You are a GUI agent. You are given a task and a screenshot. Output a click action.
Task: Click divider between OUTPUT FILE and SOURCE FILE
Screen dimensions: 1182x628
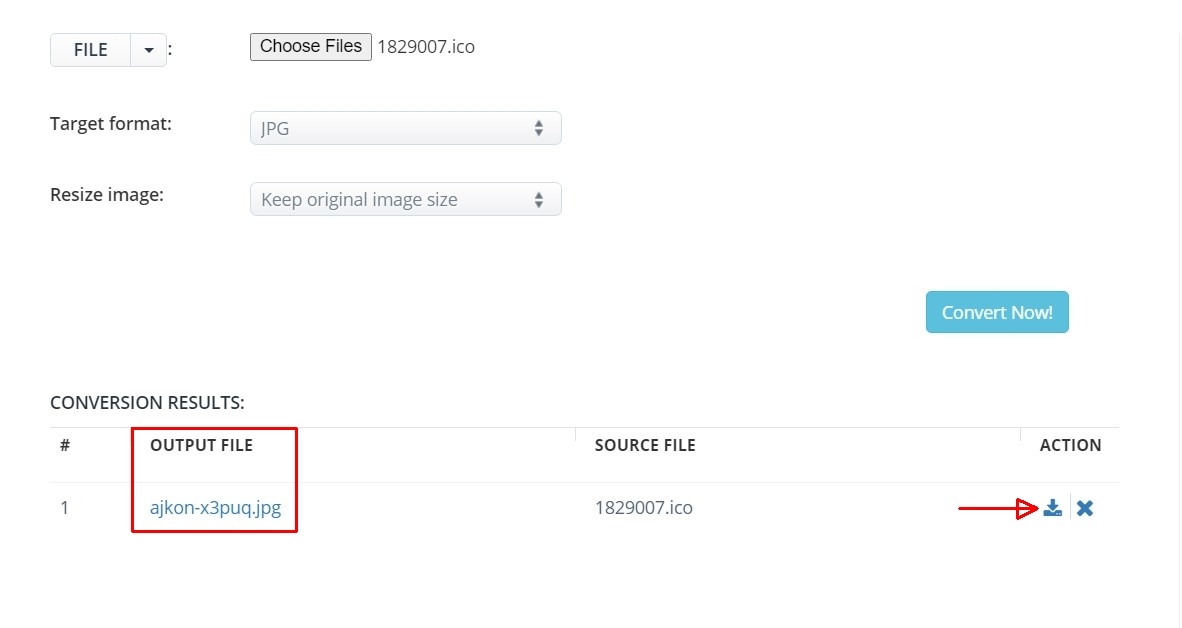point(575,435)
